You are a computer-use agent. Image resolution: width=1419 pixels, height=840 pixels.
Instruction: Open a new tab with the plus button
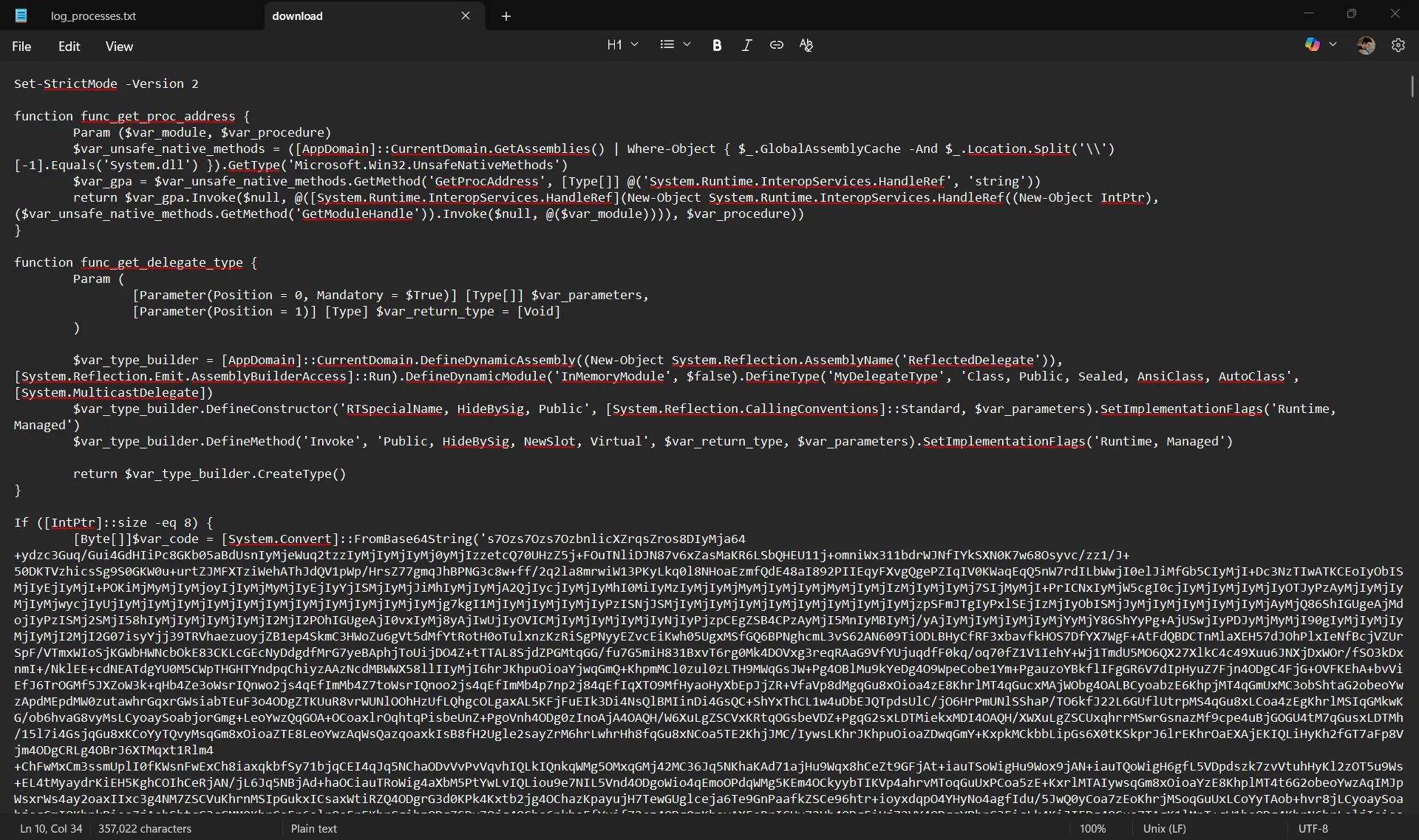(506, 16)
